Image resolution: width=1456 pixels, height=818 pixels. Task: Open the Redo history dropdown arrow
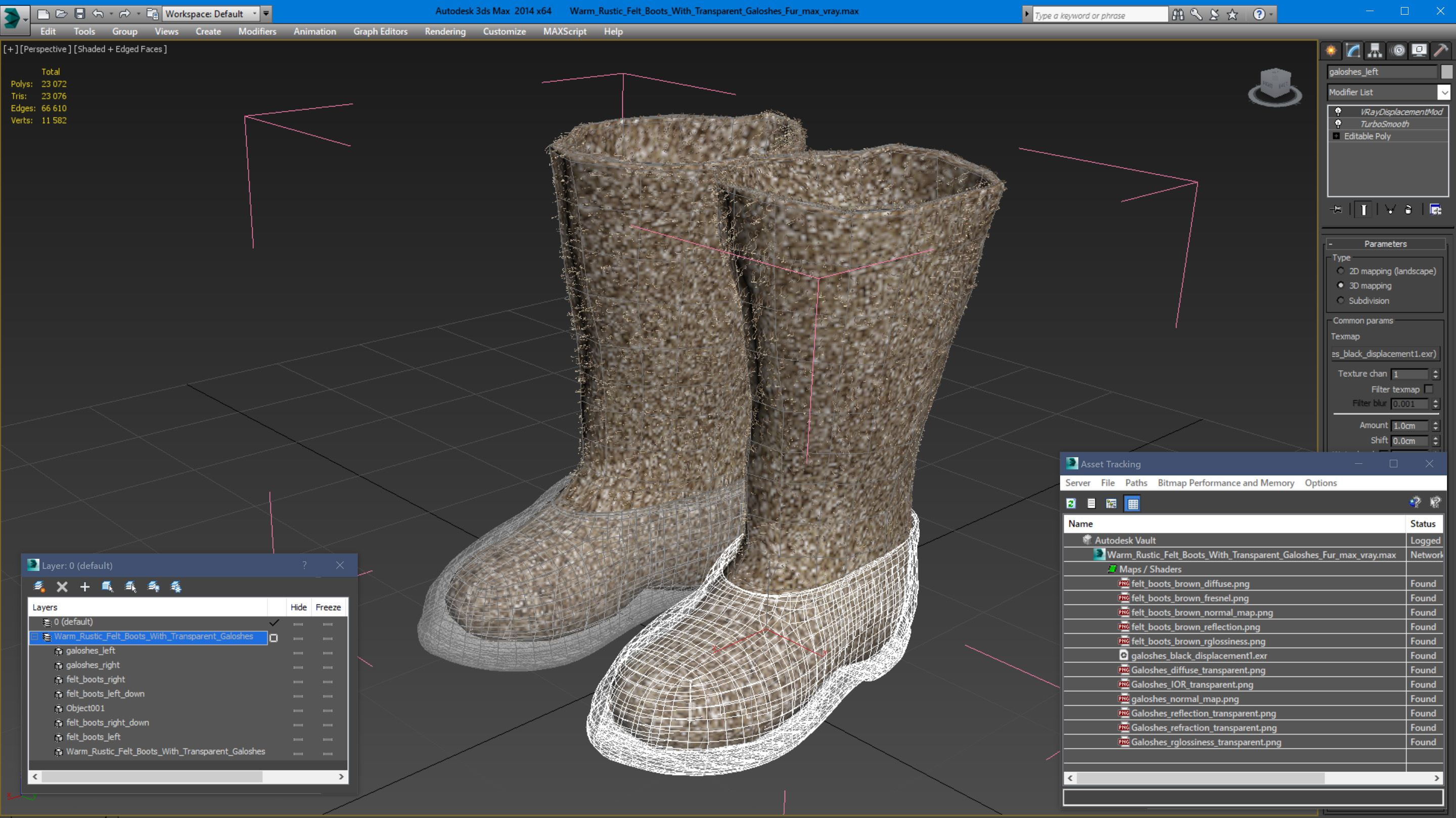click(x=138, y=14)
